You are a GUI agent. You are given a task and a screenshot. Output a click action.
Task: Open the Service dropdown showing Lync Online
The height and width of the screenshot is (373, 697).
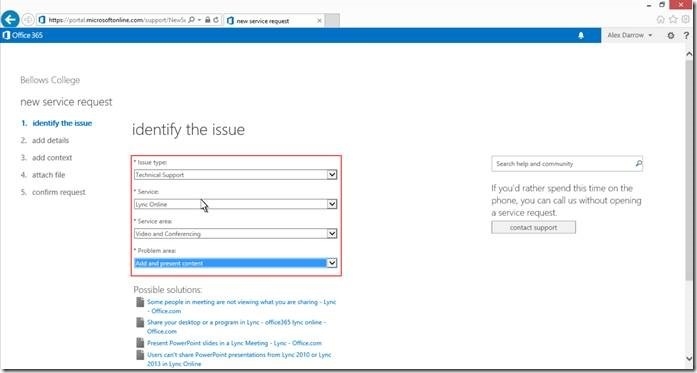tap(236, 204)
